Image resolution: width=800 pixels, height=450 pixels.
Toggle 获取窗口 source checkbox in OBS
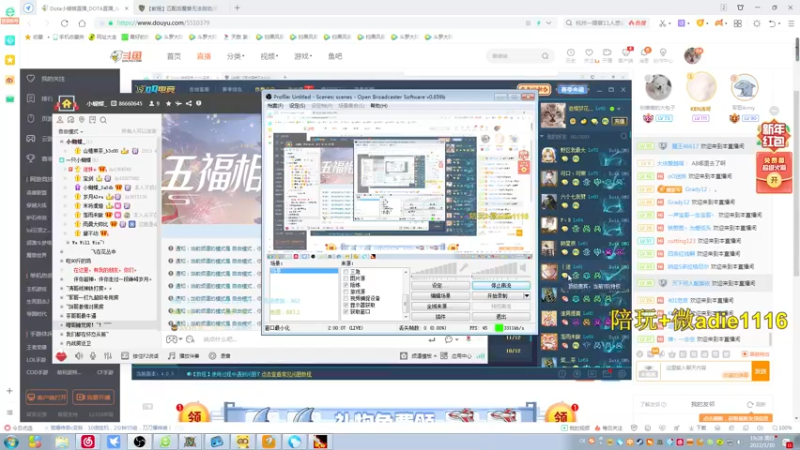click(x=346, y=312)
